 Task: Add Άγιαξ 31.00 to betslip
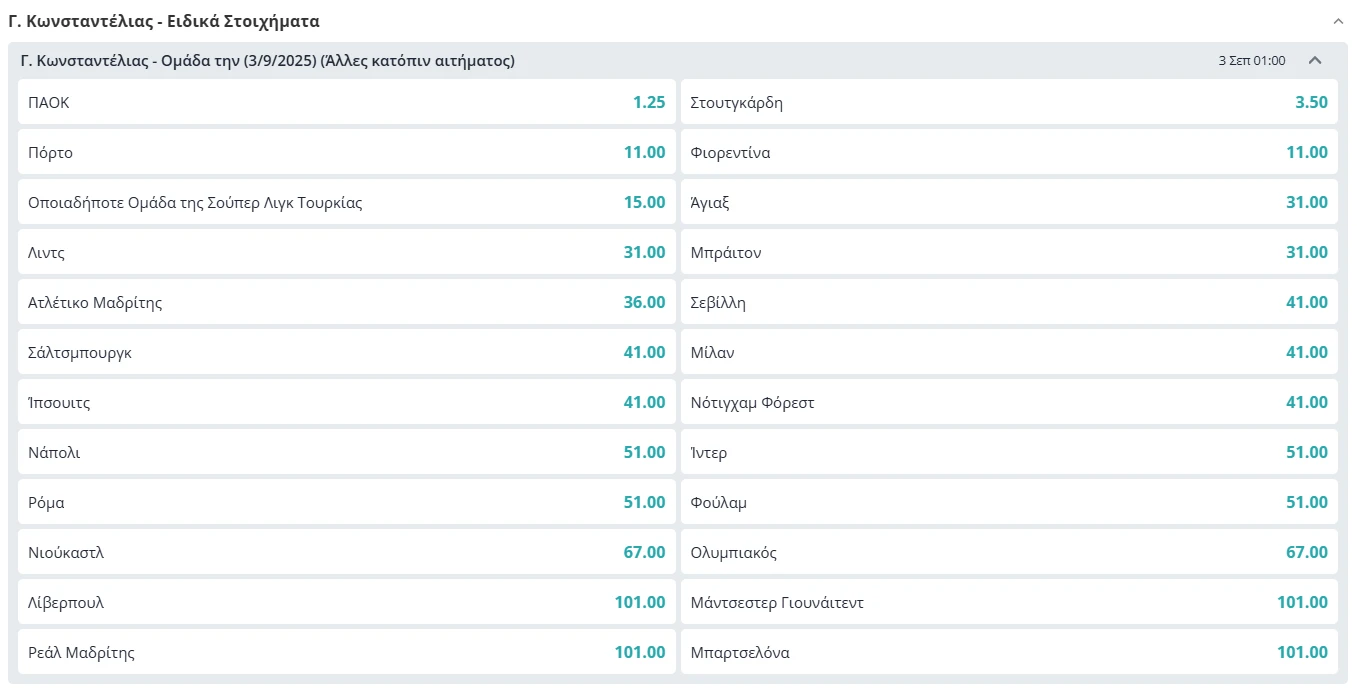pos(1008,202)
